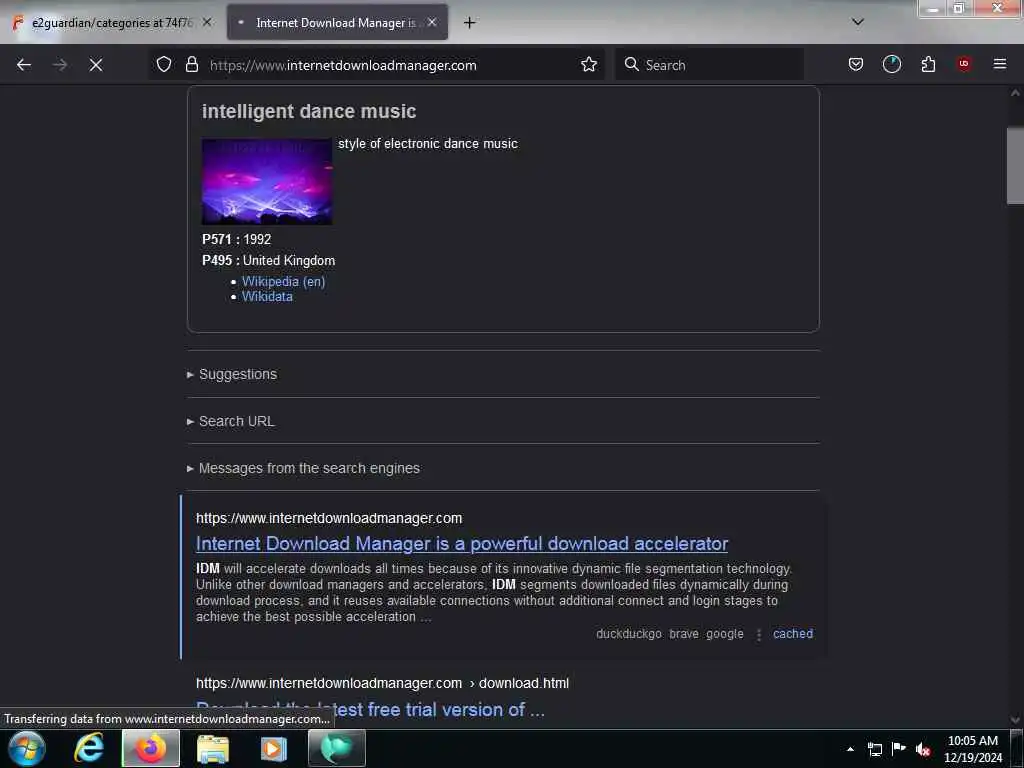The height and width of the screenshot is (768, 1024).
Task: Open the Wikidata link
Action: 267,296
